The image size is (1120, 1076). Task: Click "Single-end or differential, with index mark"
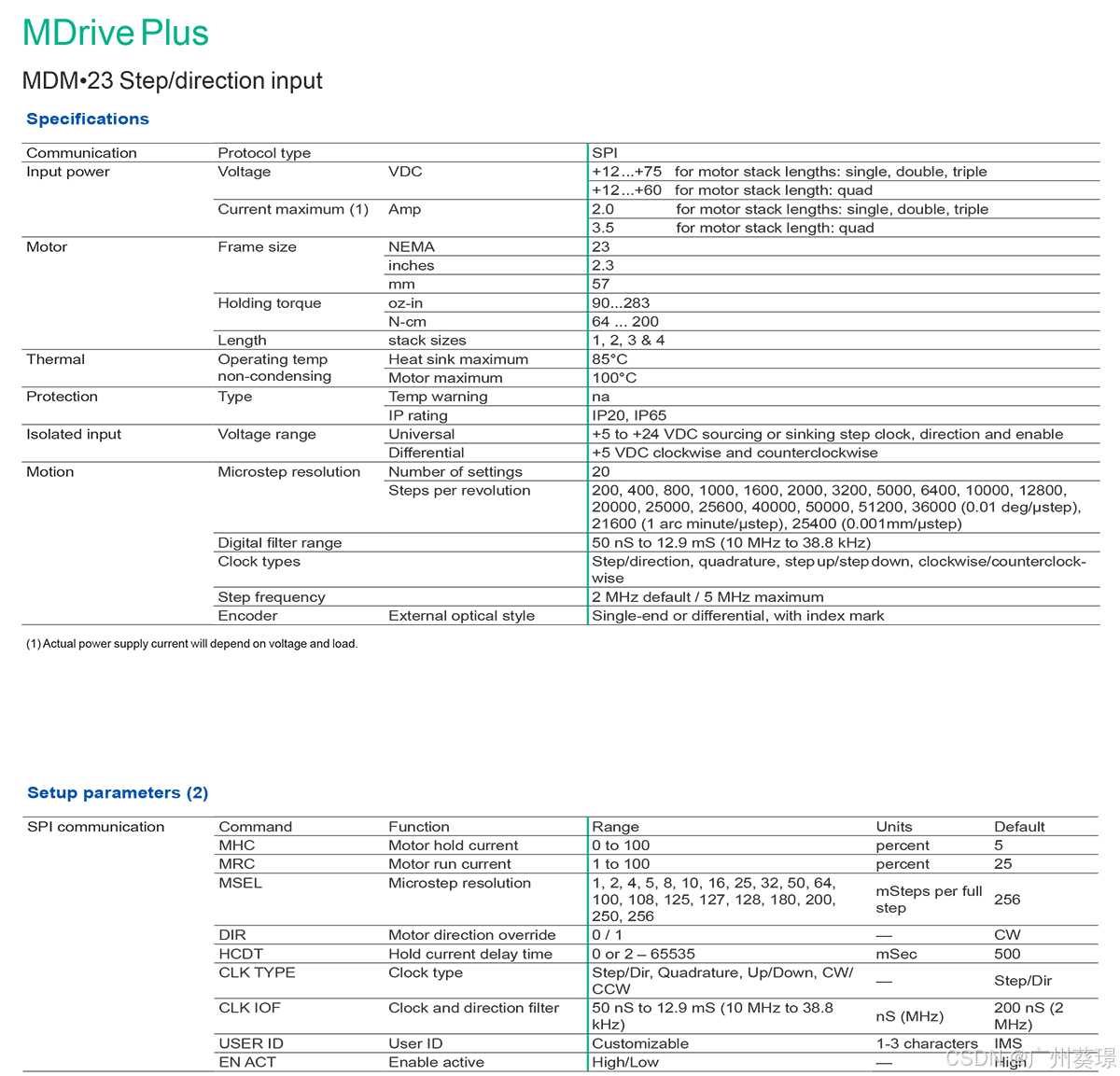[738, 616]
